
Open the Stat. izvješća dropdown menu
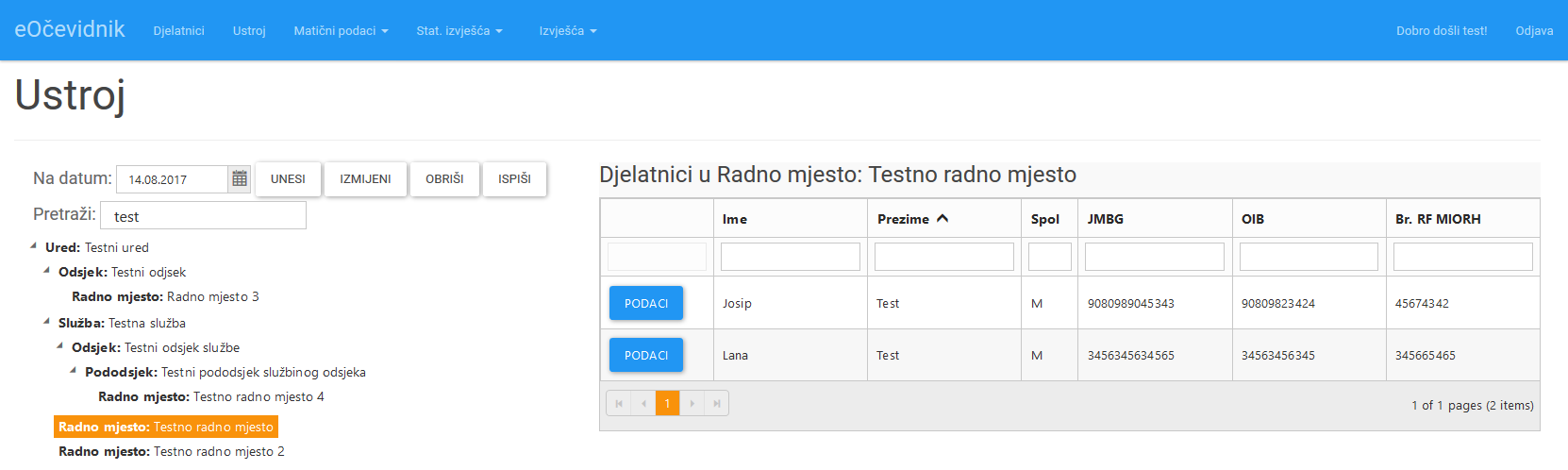459,30
